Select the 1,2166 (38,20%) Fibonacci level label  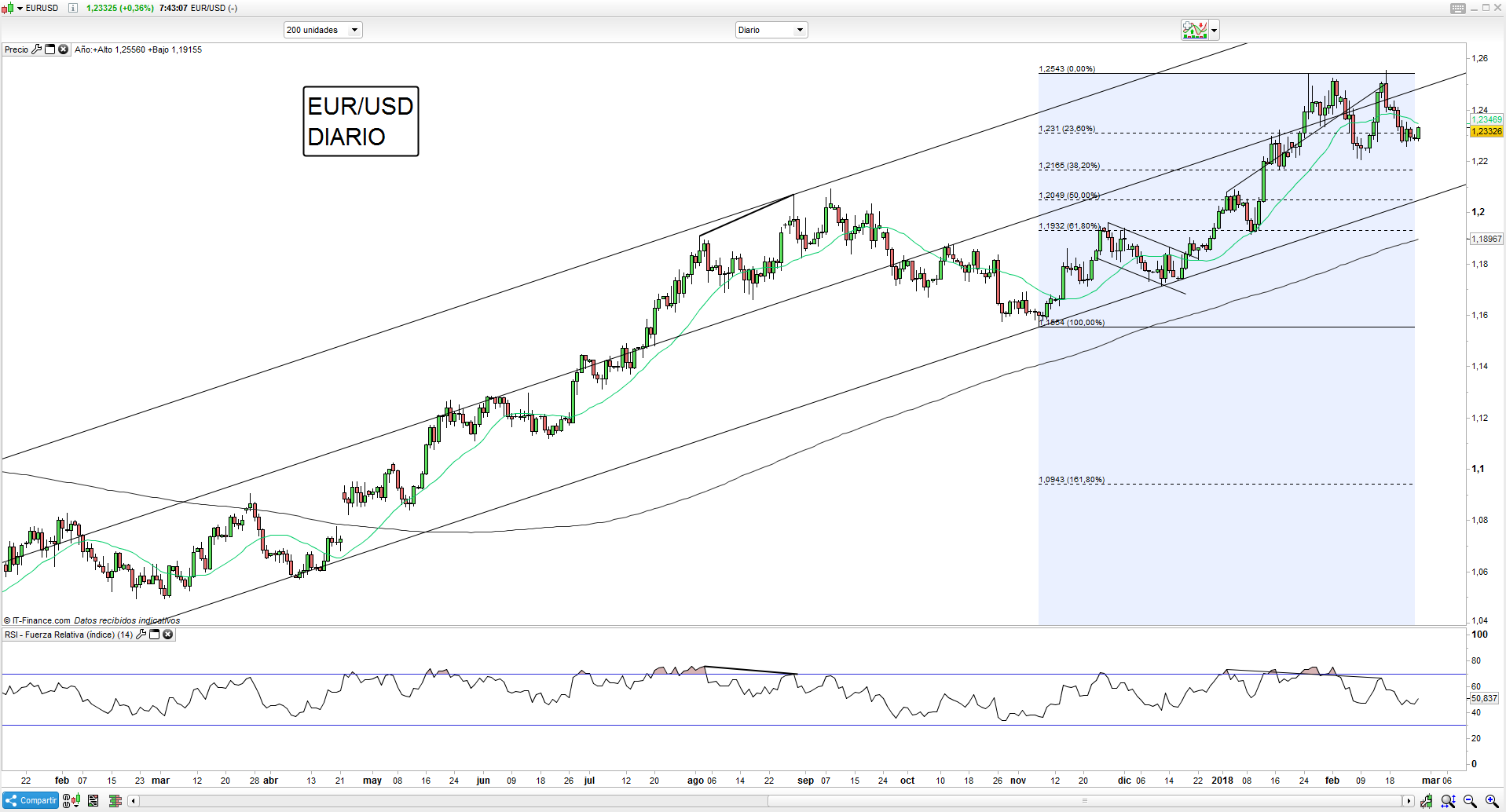[1069, 166]
